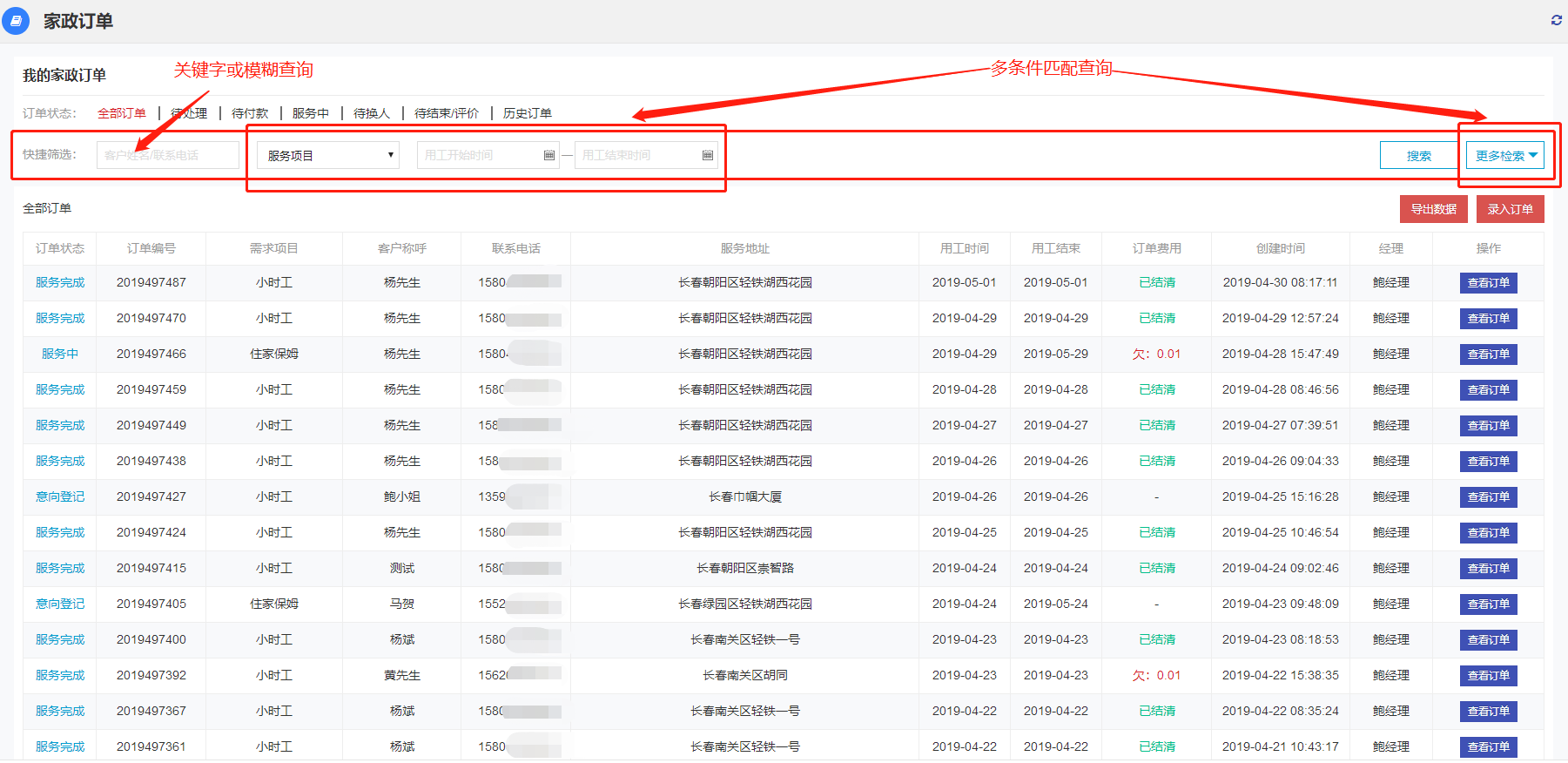Click 服务完成 status link for order 2019497392
Image resolution: width=1568 pixels, height=763 pixels.
click(60, 675)
